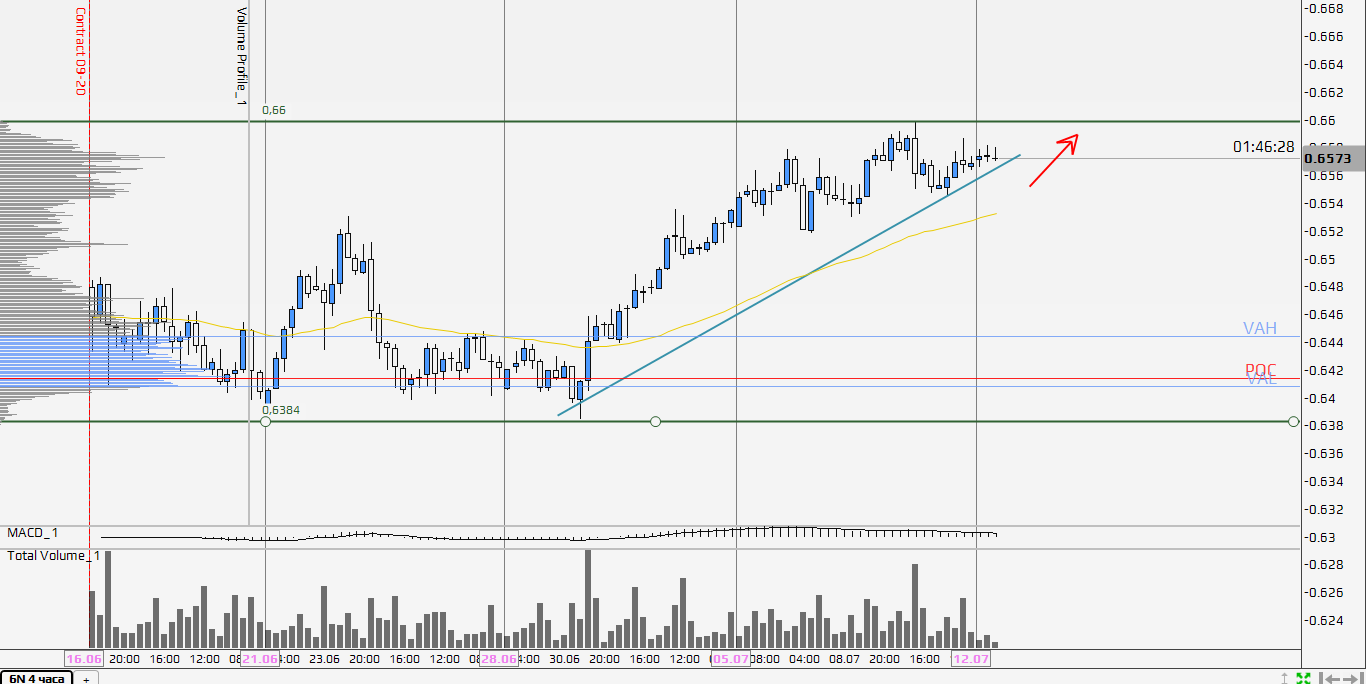Click the Contract 09-20 rollover label

click(80, 50)
